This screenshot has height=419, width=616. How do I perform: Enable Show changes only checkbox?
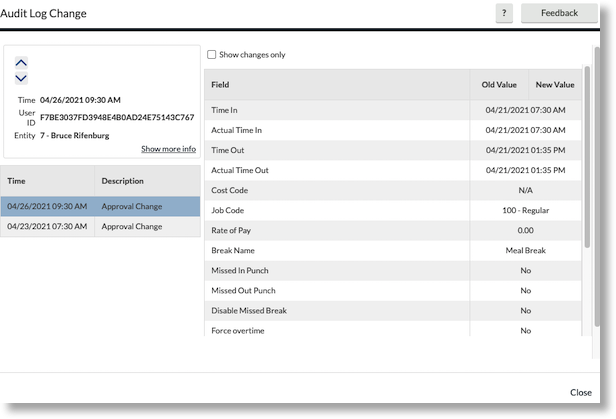point(211,55)
